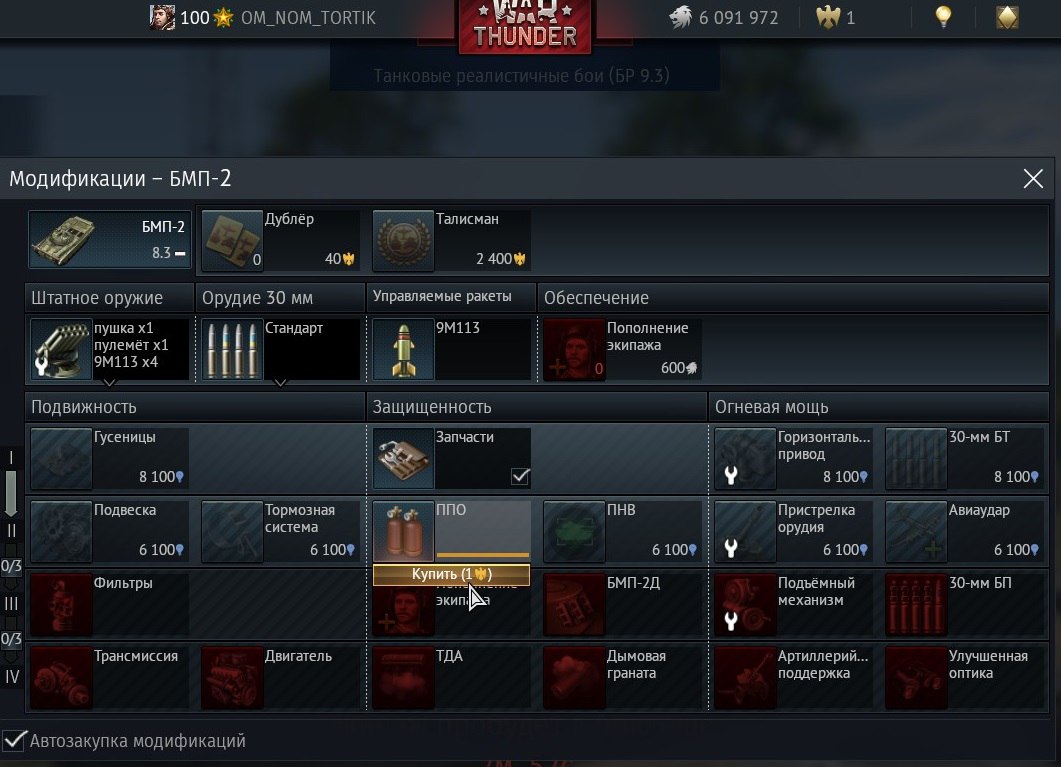This screenshot has height=767, width=1061.
Task: Click the Запчасти spare parts icon
Action: pyautogui.click(x=403, y=458)
